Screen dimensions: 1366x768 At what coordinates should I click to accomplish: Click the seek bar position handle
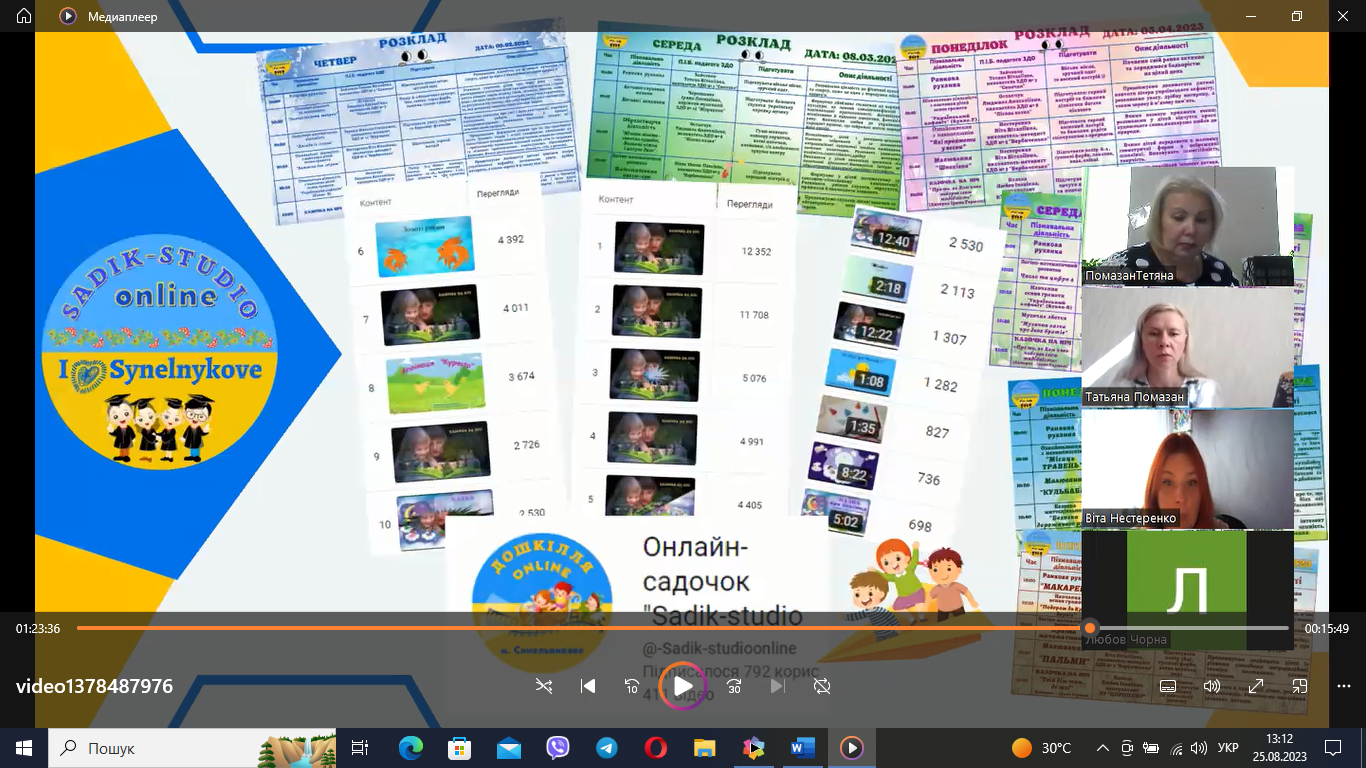tap(1090, 628)
